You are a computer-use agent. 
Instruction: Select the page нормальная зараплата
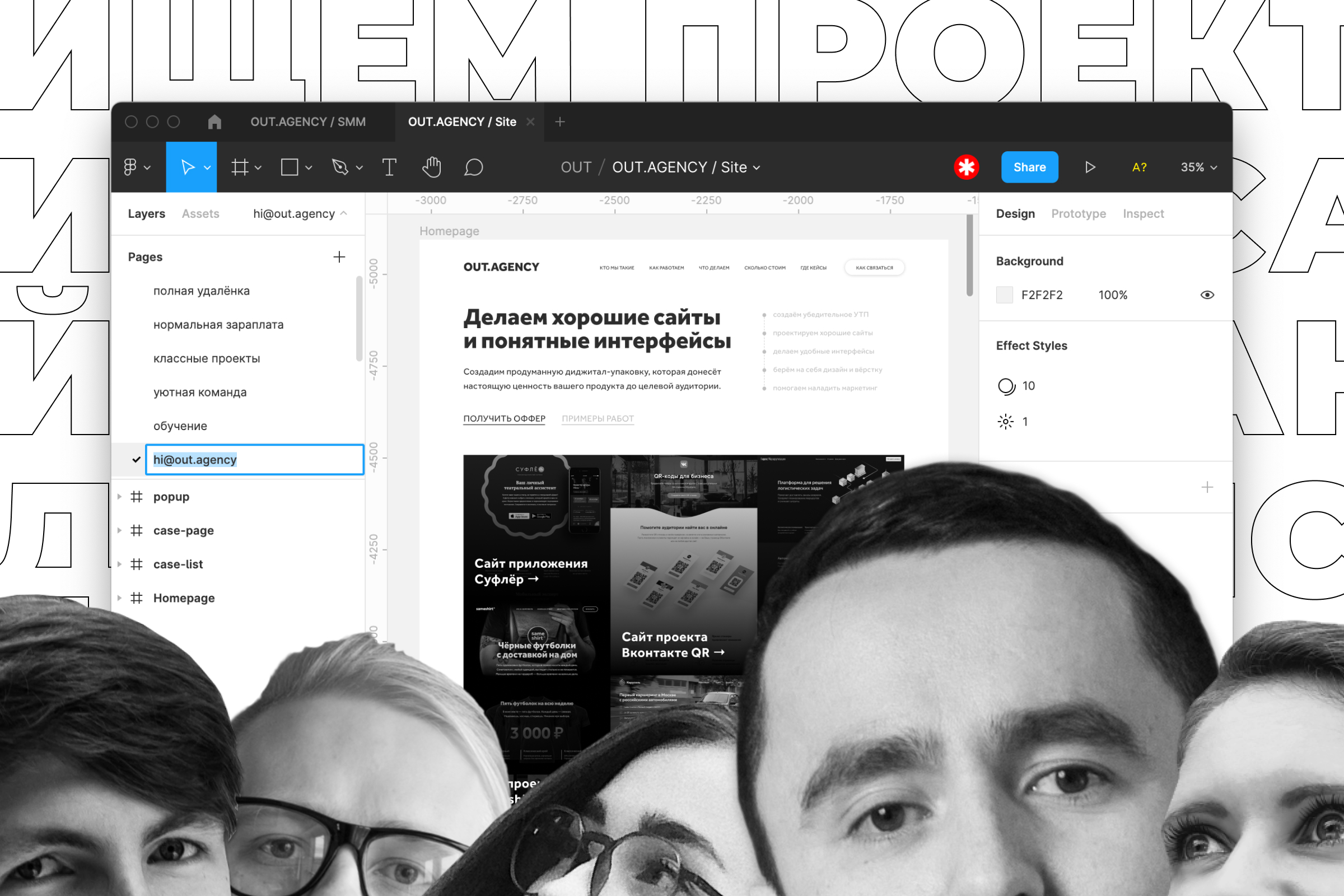[218, 325]
